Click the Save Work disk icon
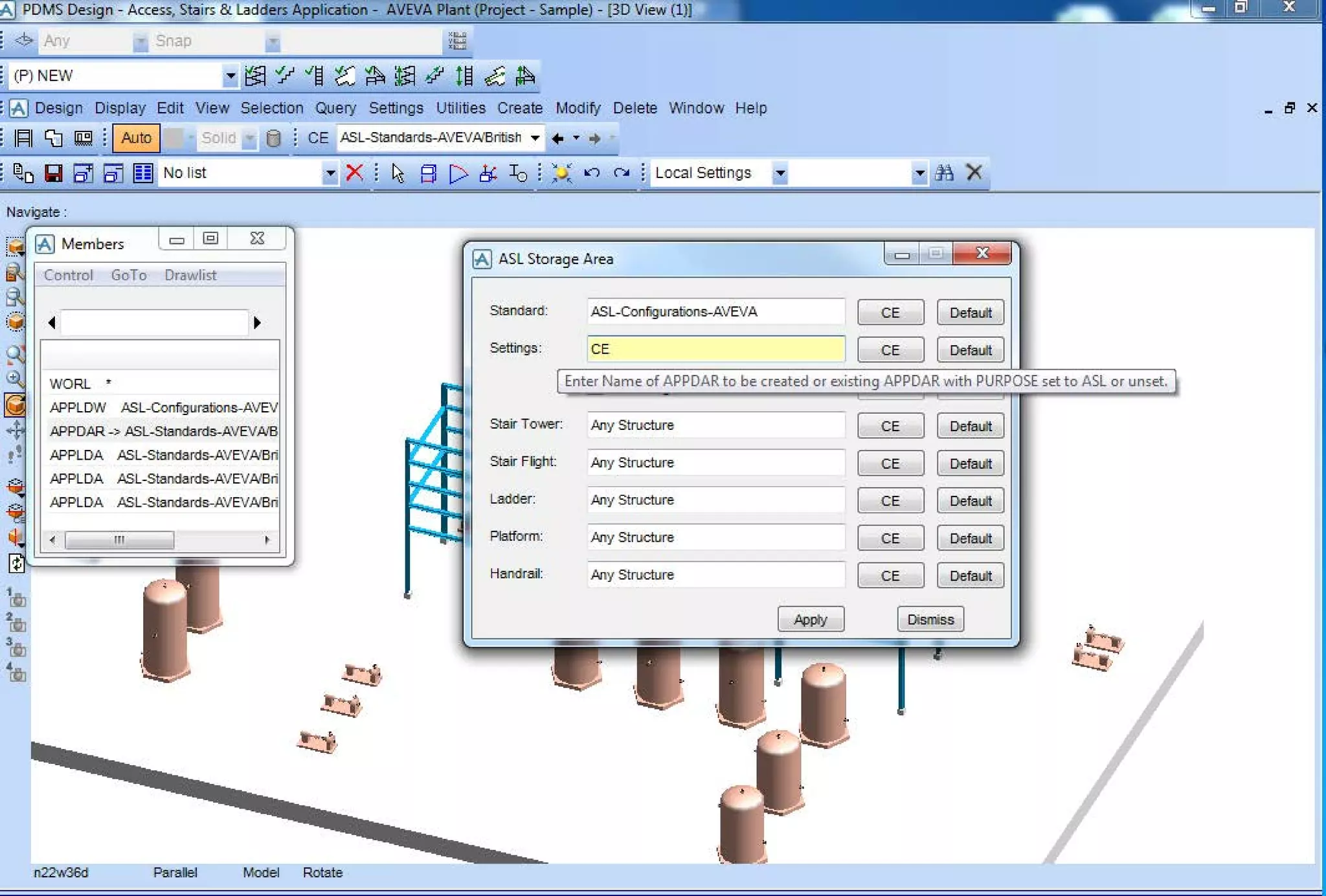Image resolution: width=1326 pixels, height=896 pixels. (53, 173)
